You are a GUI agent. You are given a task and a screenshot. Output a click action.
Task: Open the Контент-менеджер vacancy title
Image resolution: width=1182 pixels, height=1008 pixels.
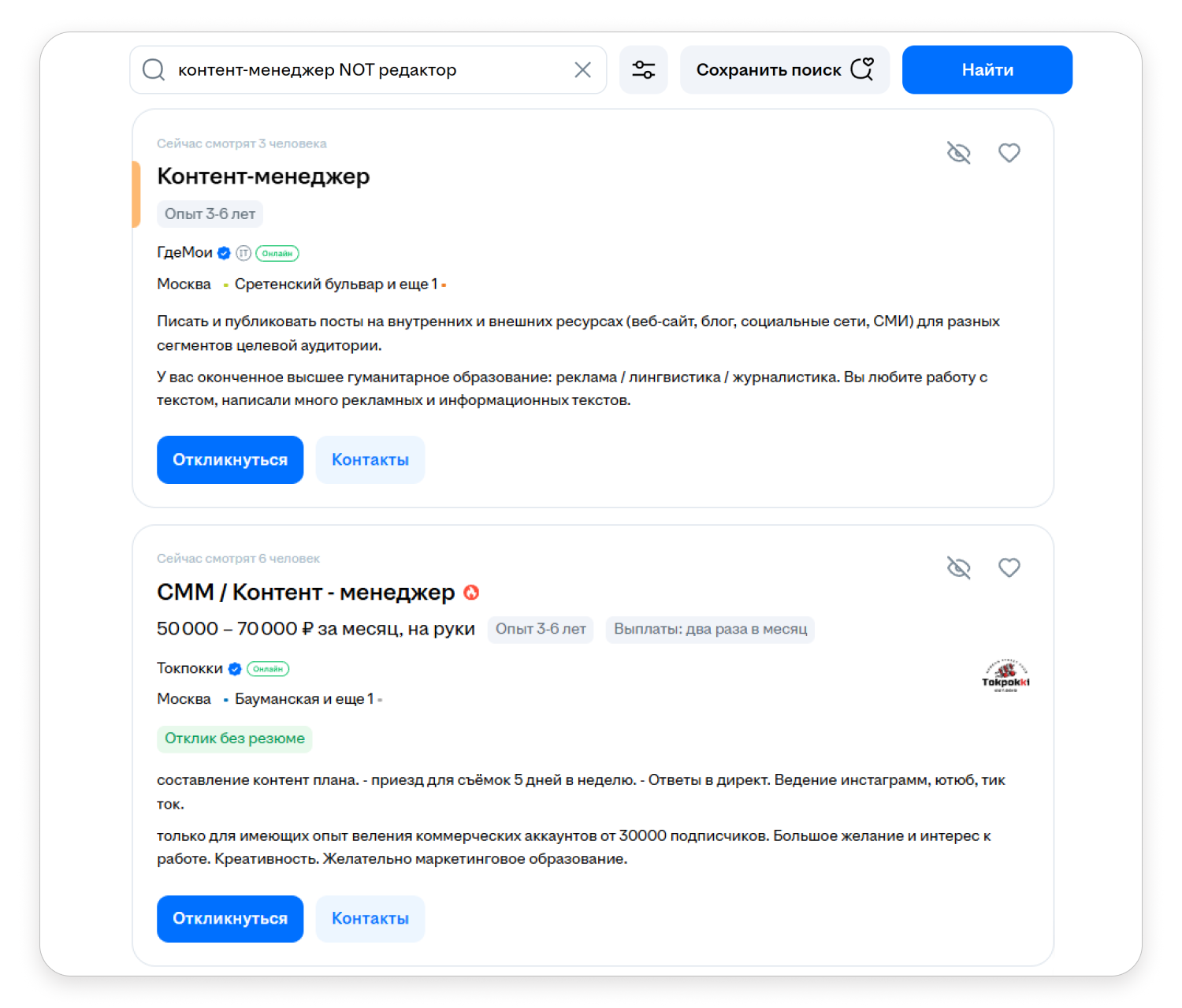click(263, 177)
